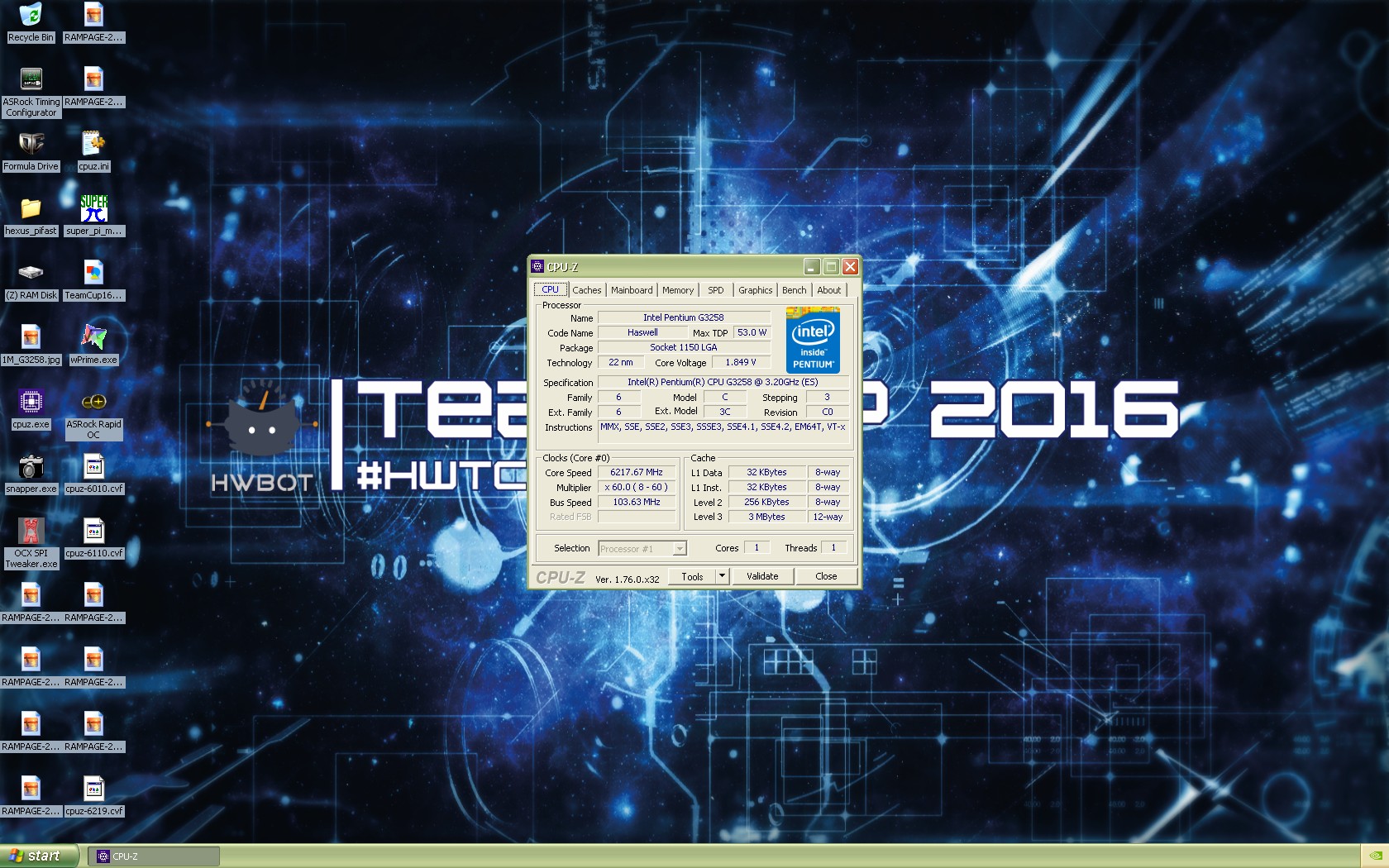
Task: Select the cpuz-6110.cvf file
Action: tap(93, 539)
